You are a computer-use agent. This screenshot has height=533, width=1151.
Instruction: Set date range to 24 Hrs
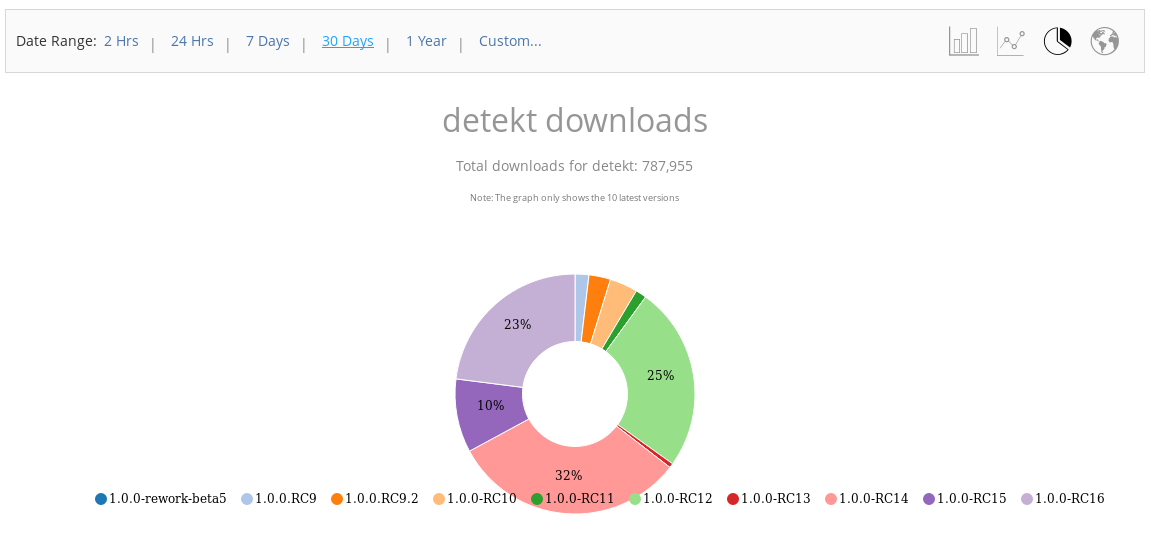tap(192, 41)
